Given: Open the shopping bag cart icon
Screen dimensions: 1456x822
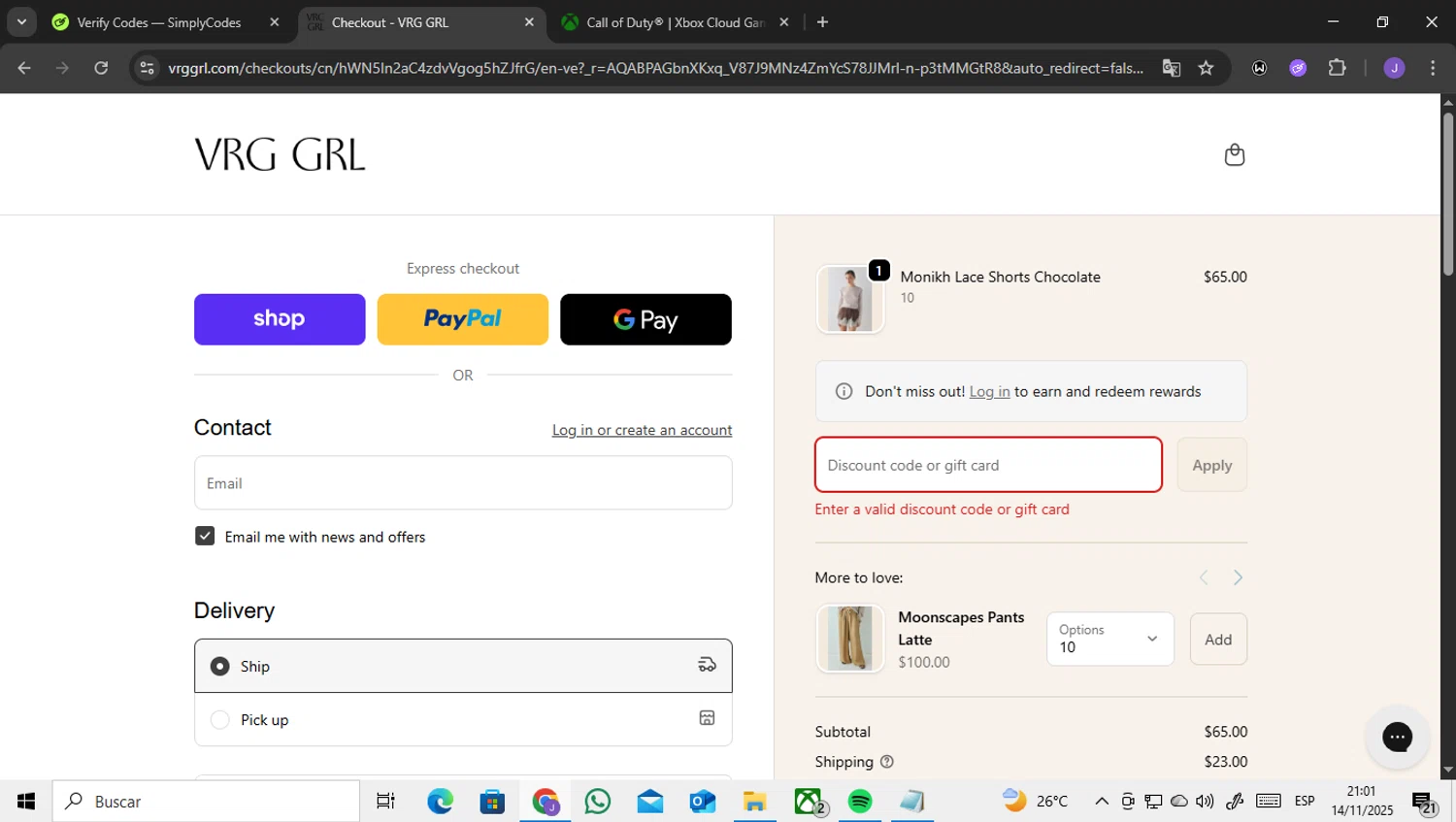Looking at the screenshot, I should tap(1234, 155).
